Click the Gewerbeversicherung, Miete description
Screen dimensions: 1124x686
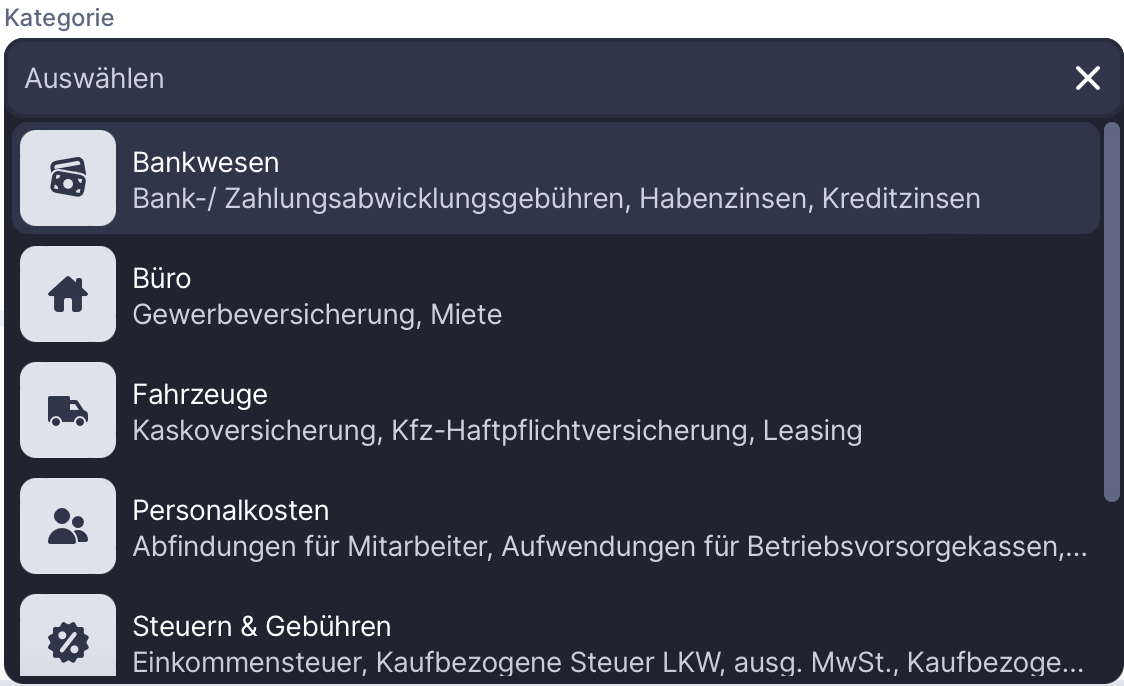click(x=317, y=315)
